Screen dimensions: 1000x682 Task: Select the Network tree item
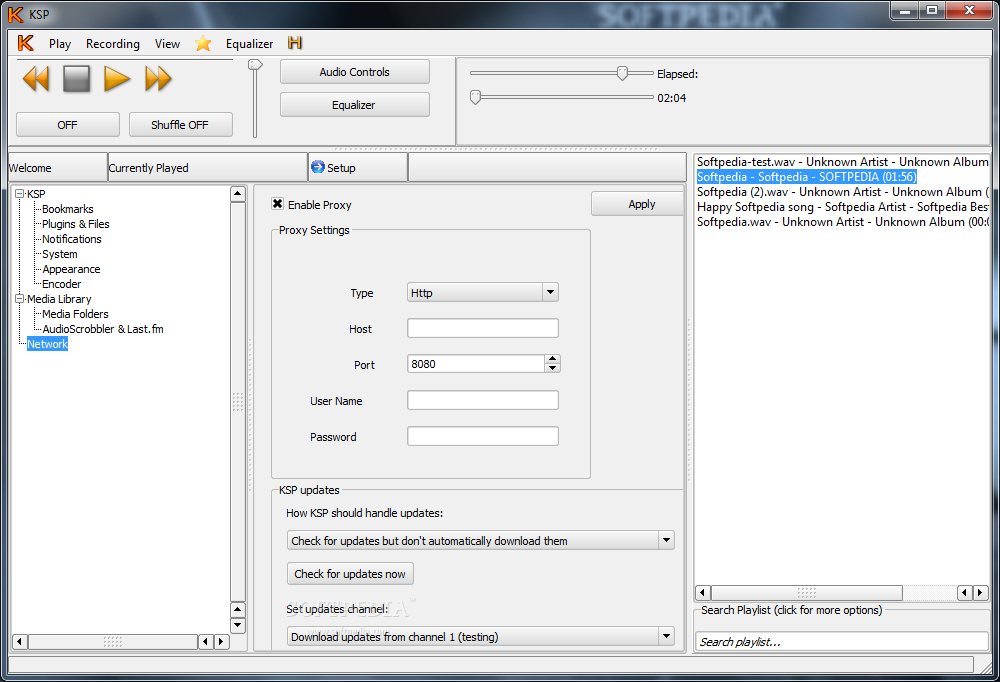[x=47, y=344]
